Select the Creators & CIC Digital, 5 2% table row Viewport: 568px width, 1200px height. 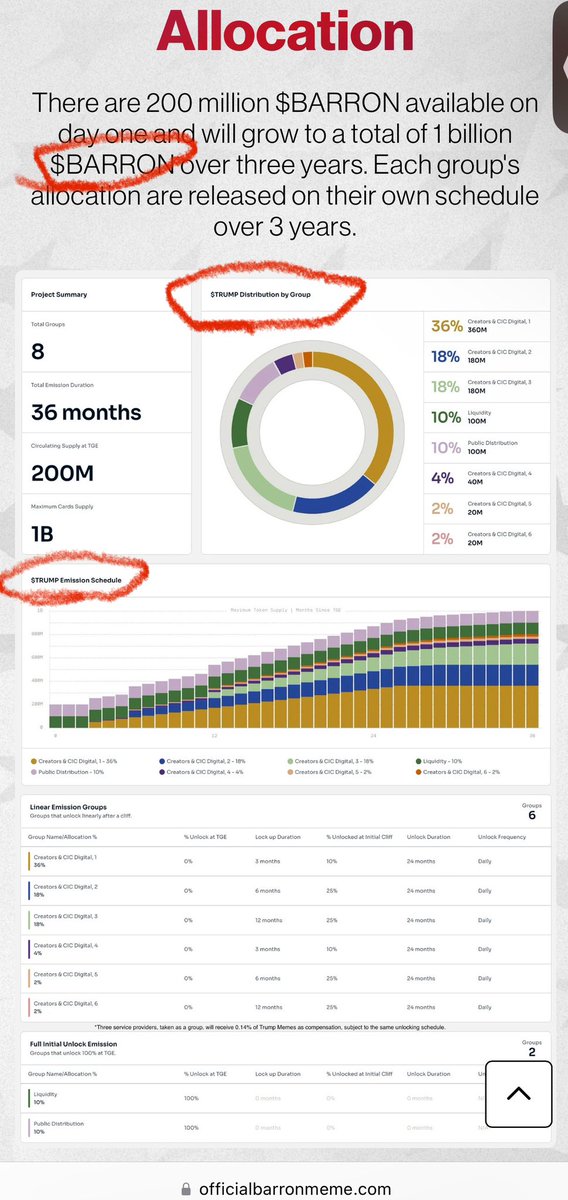(284, 978)
